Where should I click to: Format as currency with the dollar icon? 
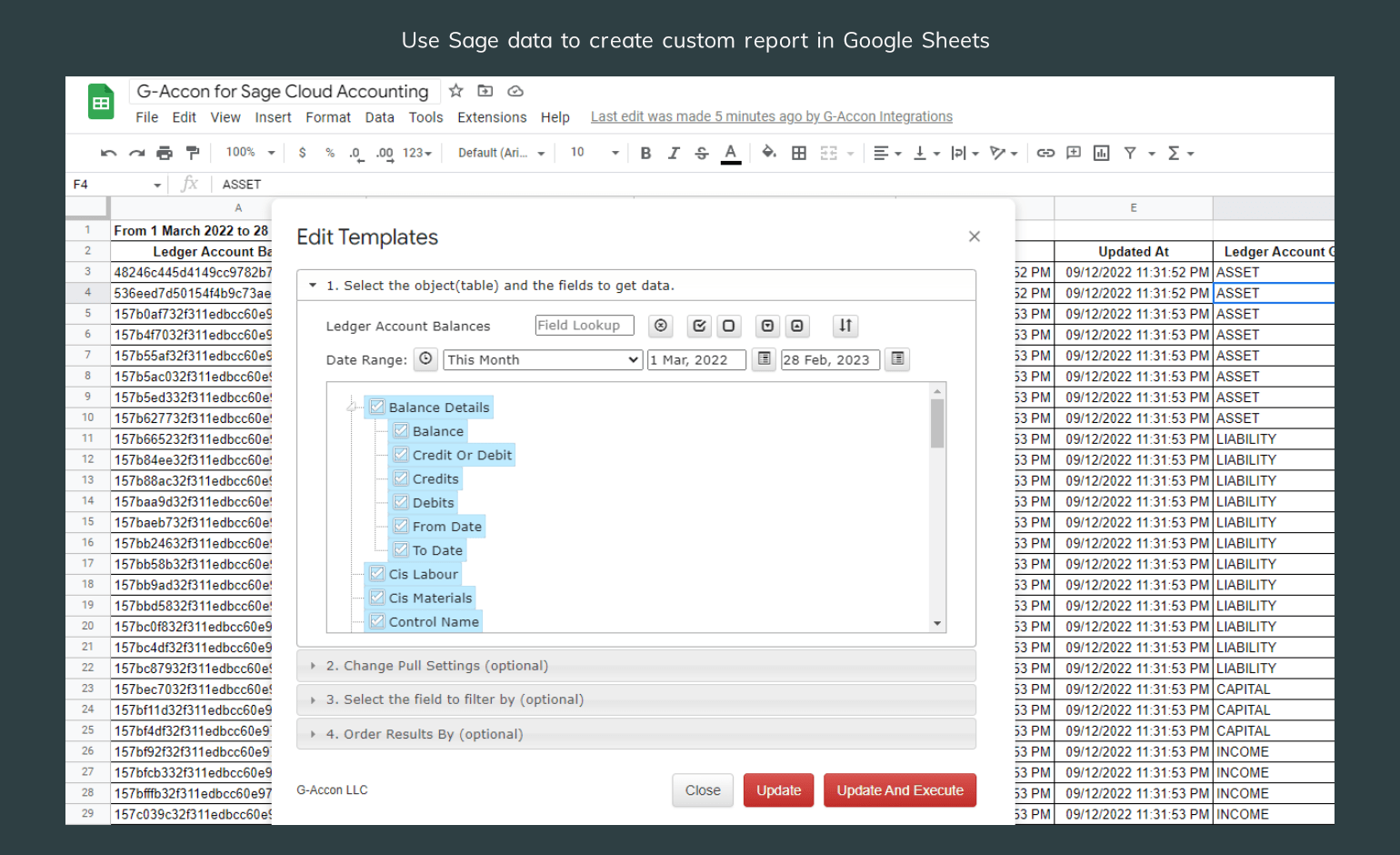pyautogui.click(x=302, y=153)
